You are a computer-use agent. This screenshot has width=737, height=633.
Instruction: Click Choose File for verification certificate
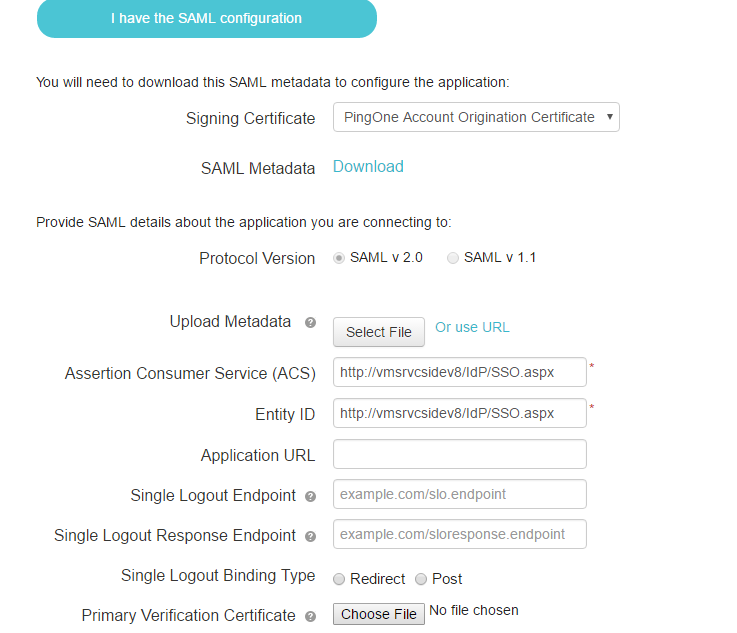379,614
